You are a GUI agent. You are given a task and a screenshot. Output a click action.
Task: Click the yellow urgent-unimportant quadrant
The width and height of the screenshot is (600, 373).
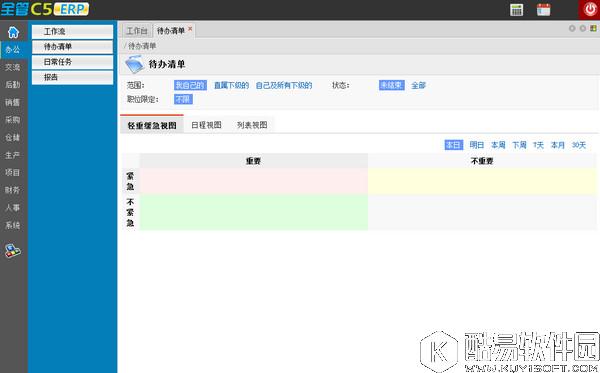coord(482,181)
